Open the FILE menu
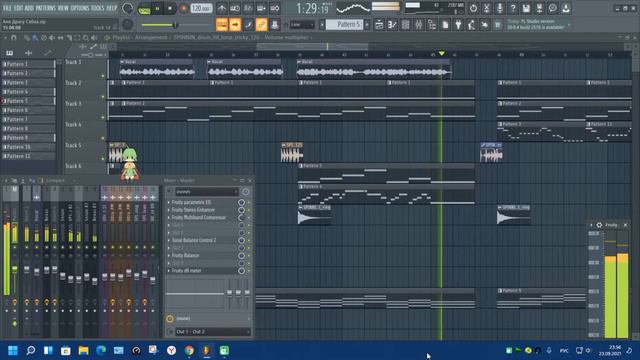 tap(7, 8)
